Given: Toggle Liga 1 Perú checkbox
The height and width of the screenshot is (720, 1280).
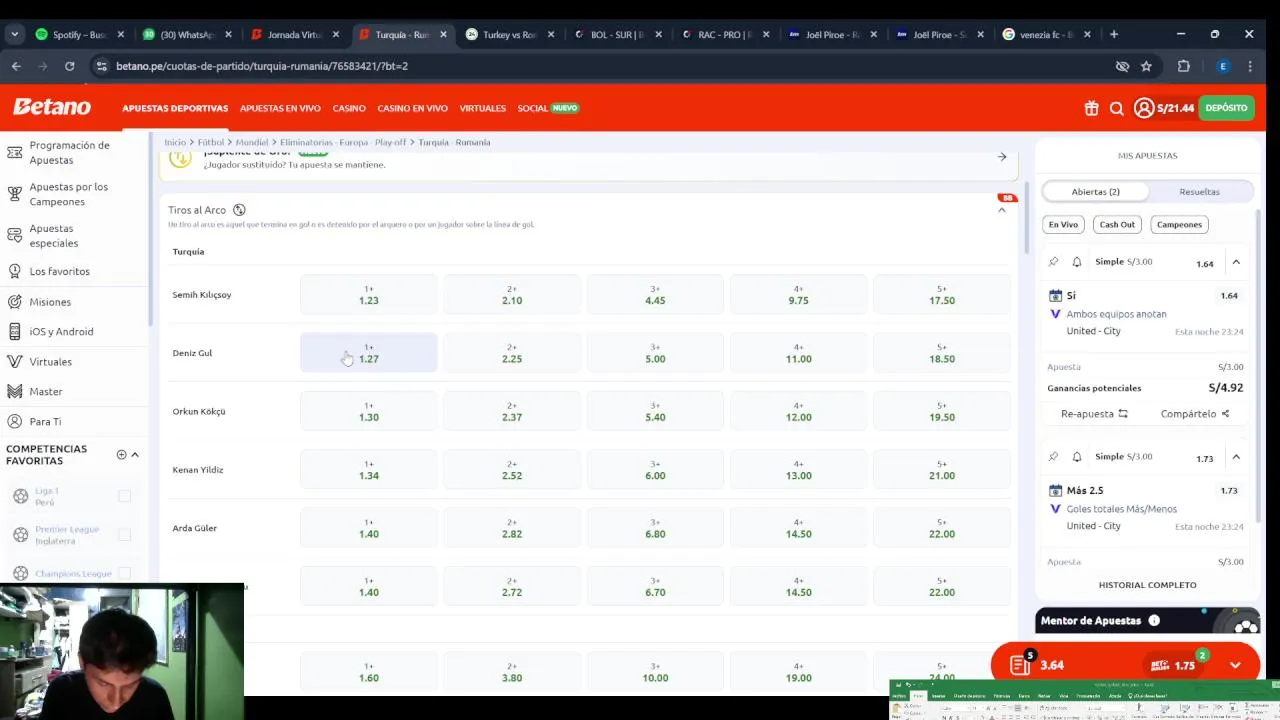Looking at the screenshot, I should click(x=124, y=496).
